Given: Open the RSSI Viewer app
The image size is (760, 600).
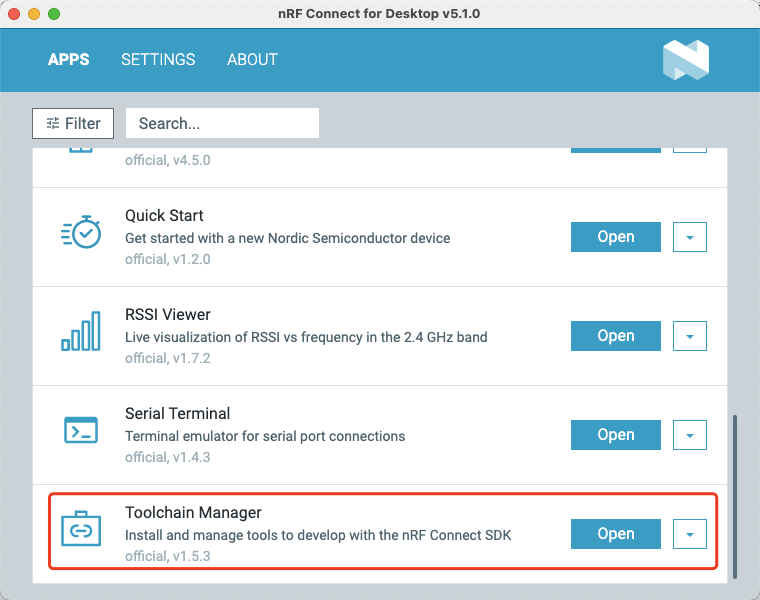Looking at the screenshot, I should pyautogui.click(x=616, y=336).
